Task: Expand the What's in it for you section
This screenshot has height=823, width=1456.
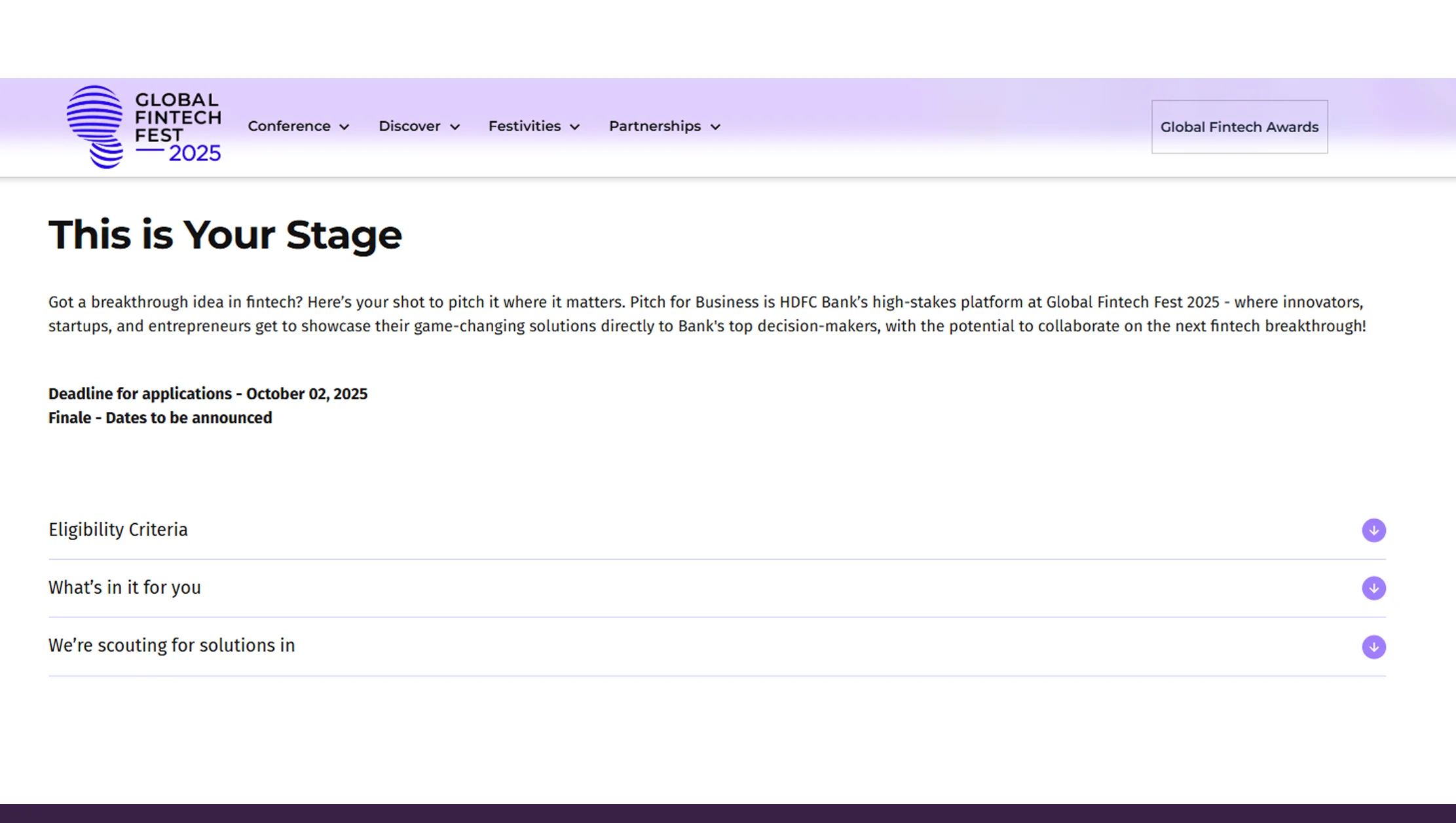Action: tap(124, 588)
